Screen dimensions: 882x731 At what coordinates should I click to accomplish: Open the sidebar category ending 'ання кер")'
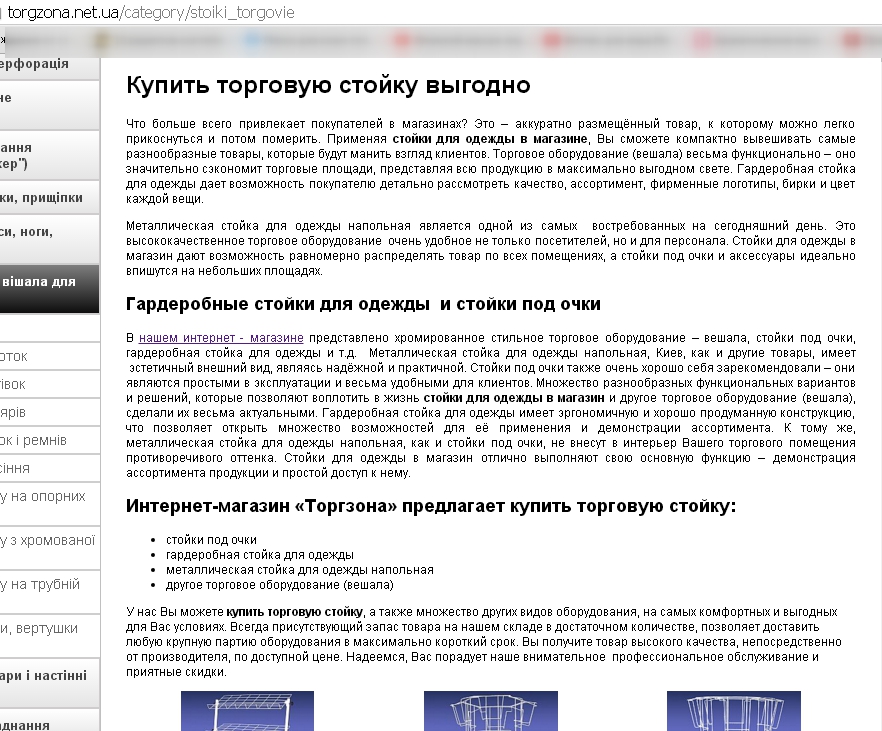[50, 155]
